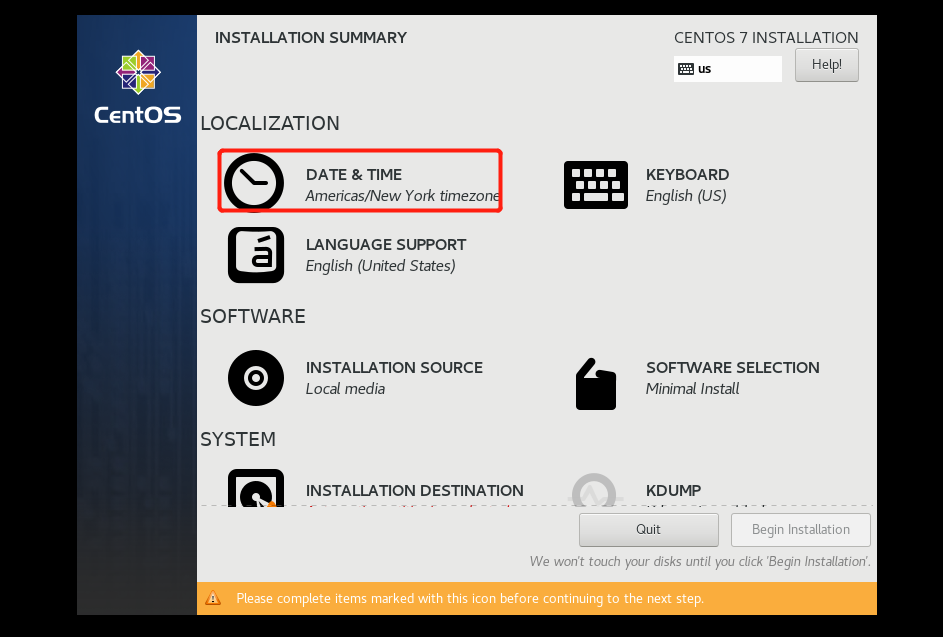Open the Keyboard layout icon
The height and width of the screenshot is (637, 943).
(x=595, y=185)
